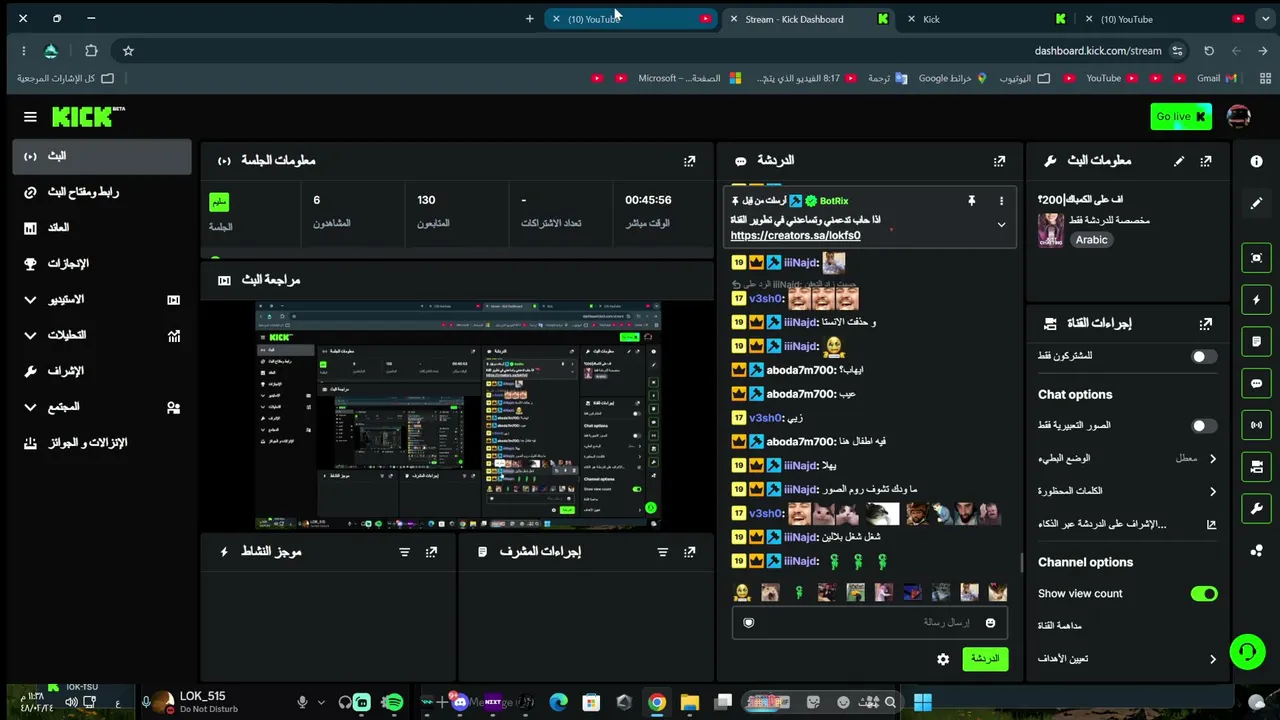This screenshot has height=720, width=1280.
Task: Toggle the document moderator actions button in the right strip
Action: point(1257,342)
